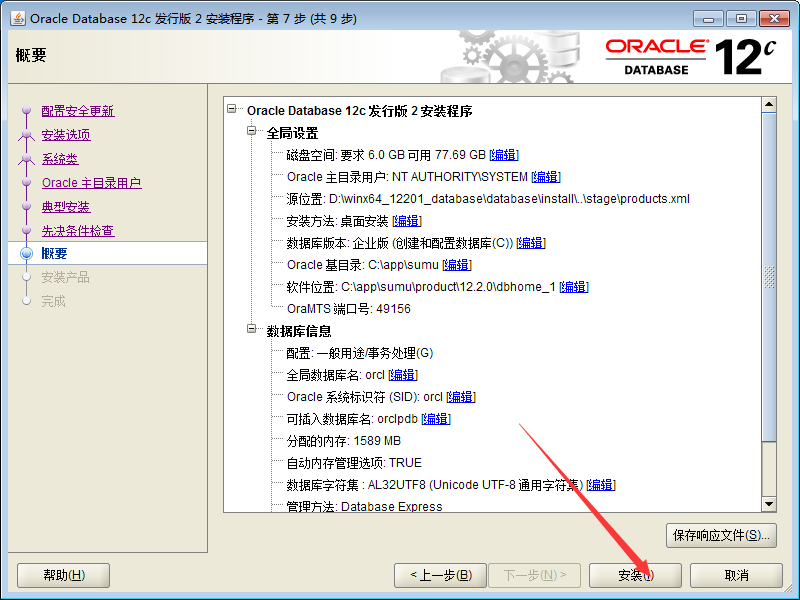Collapse the 全局设置 section
800x600 pixels.
252,131
